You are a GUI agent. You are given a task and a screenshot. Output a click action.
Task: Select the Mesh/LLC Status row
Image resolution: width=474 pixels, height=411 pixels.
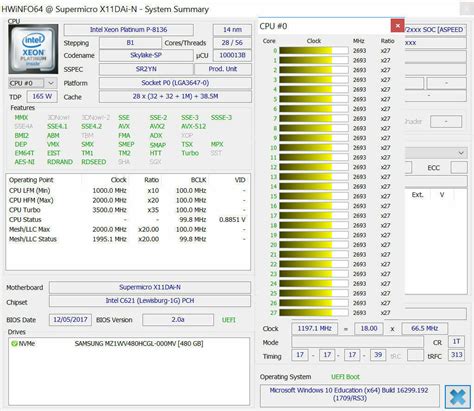pos(128,239)
